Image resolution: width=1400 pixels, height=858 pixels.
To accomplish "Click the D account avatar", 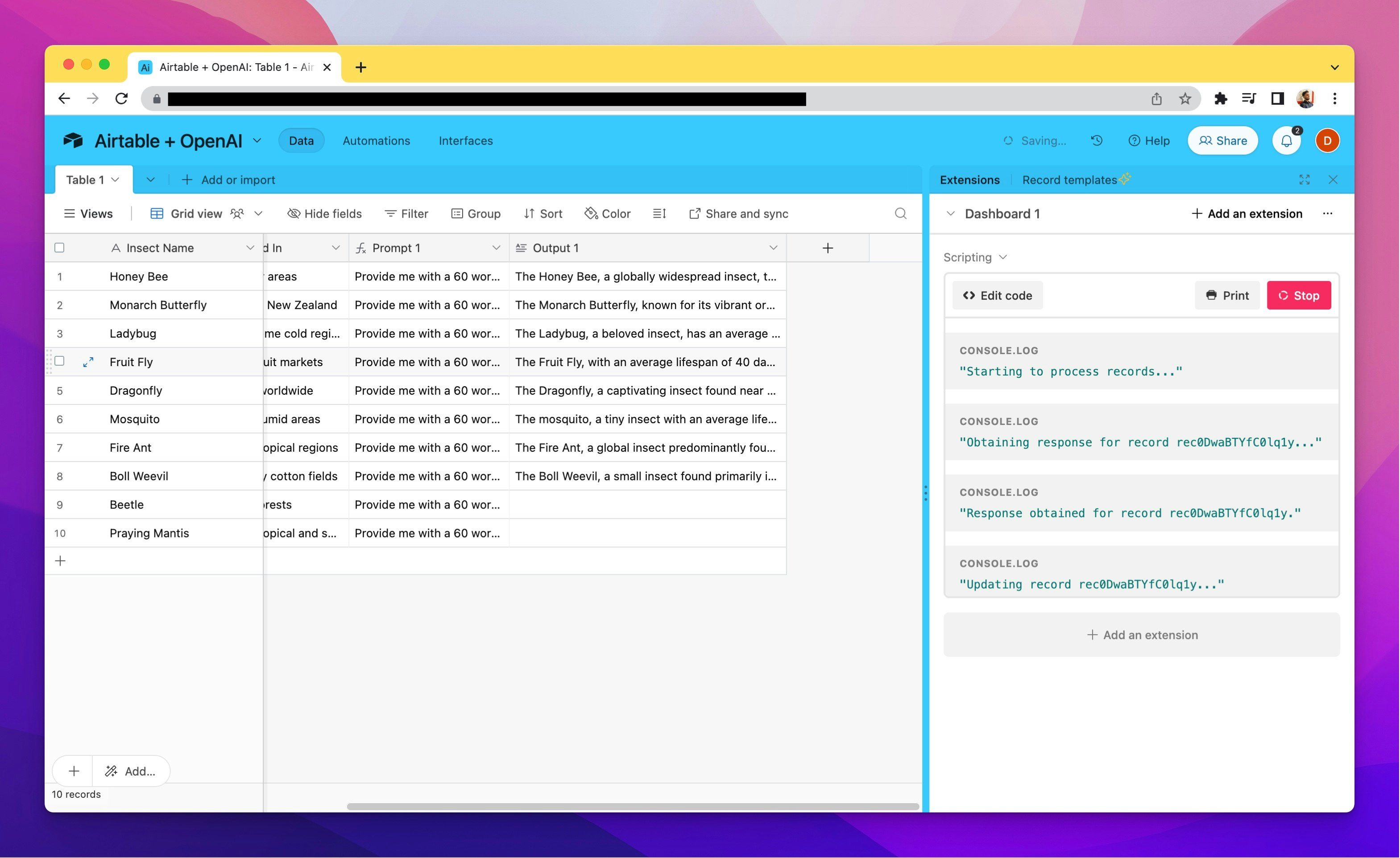I will tap(1327, 141).
